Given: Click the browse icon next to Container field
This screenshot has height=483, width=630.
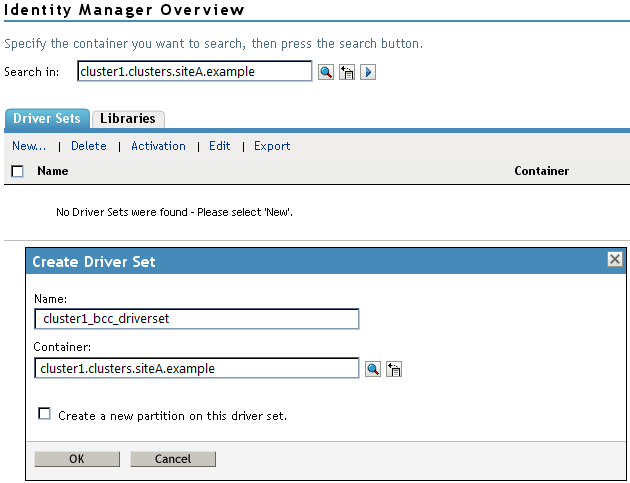Looking at the screenshot, I should pos(373,369).
